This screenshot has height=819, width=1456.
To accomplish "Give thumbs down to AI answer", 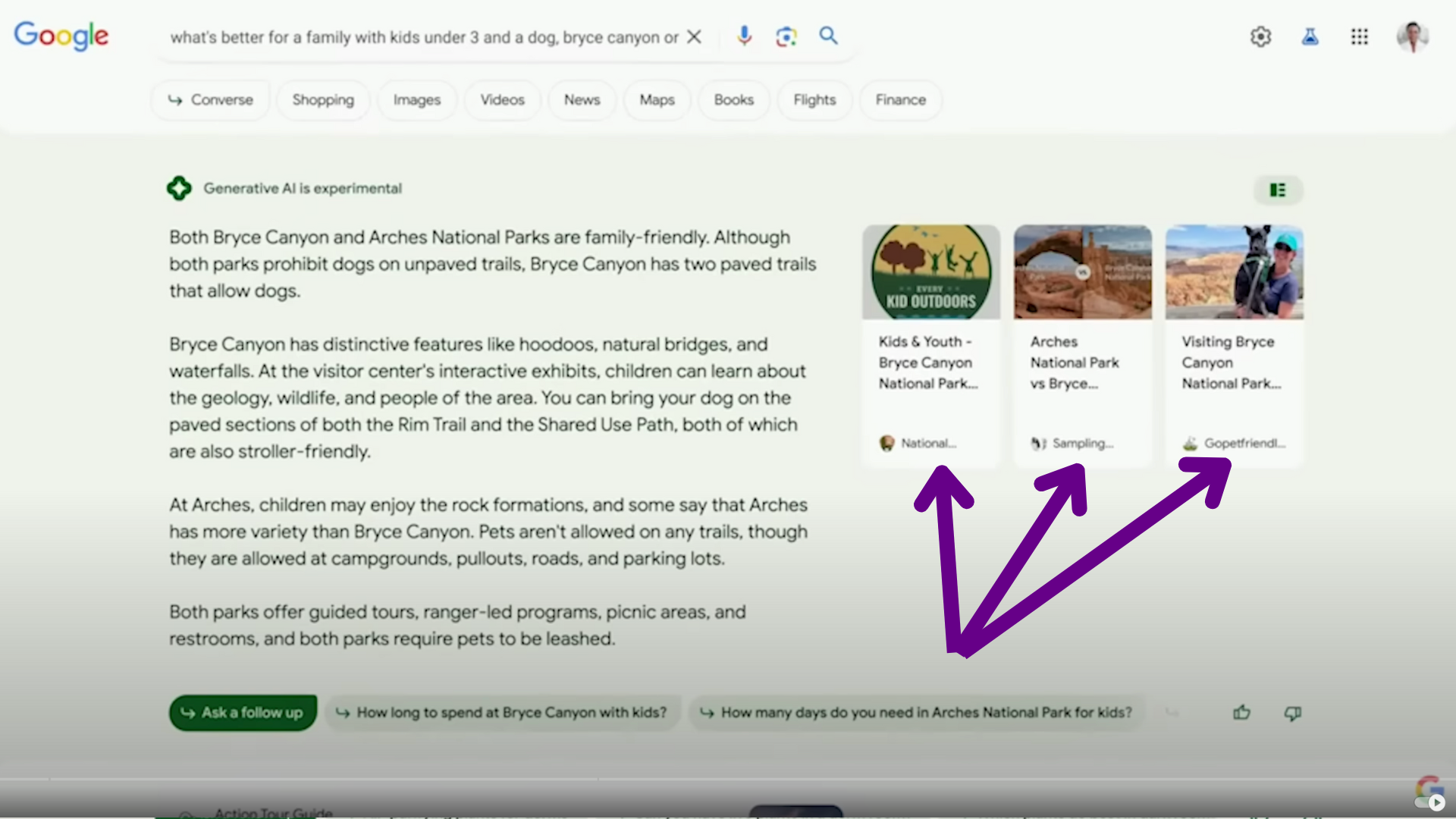I will [1293, 713].
